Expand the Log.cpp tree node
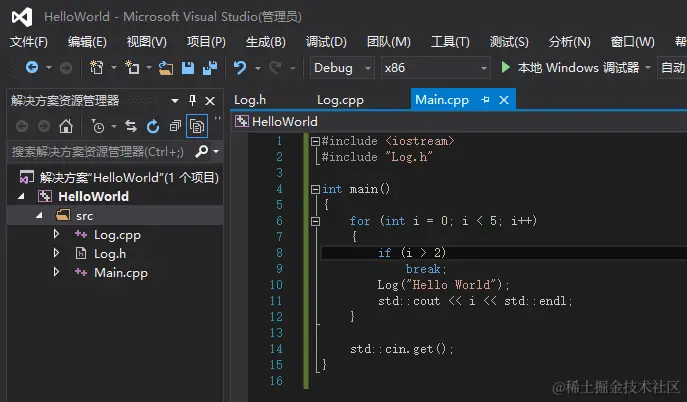 (56, 234)
